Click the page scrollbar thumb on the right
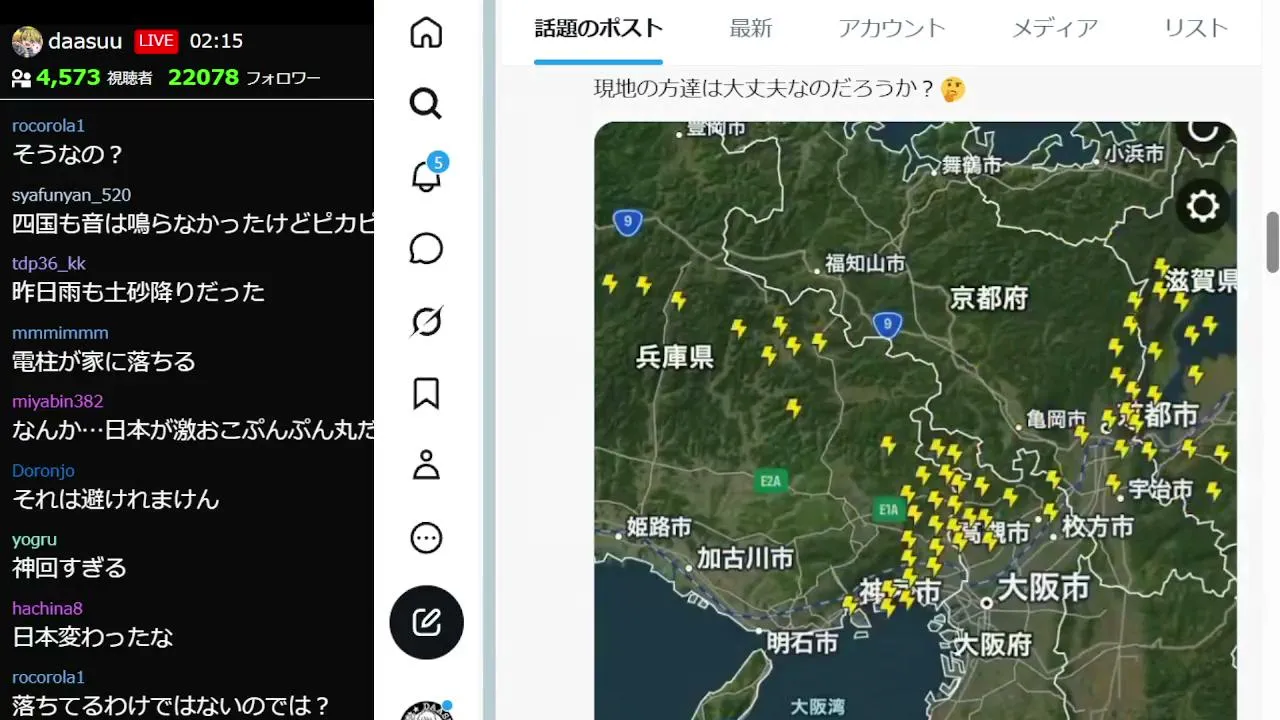The width and height of the screenshot is (1280, 720). [1273, 242]
